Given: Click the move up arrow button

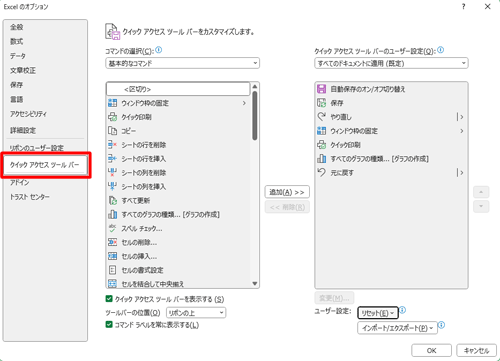Looking at the screenshot, I should point(481,192).
